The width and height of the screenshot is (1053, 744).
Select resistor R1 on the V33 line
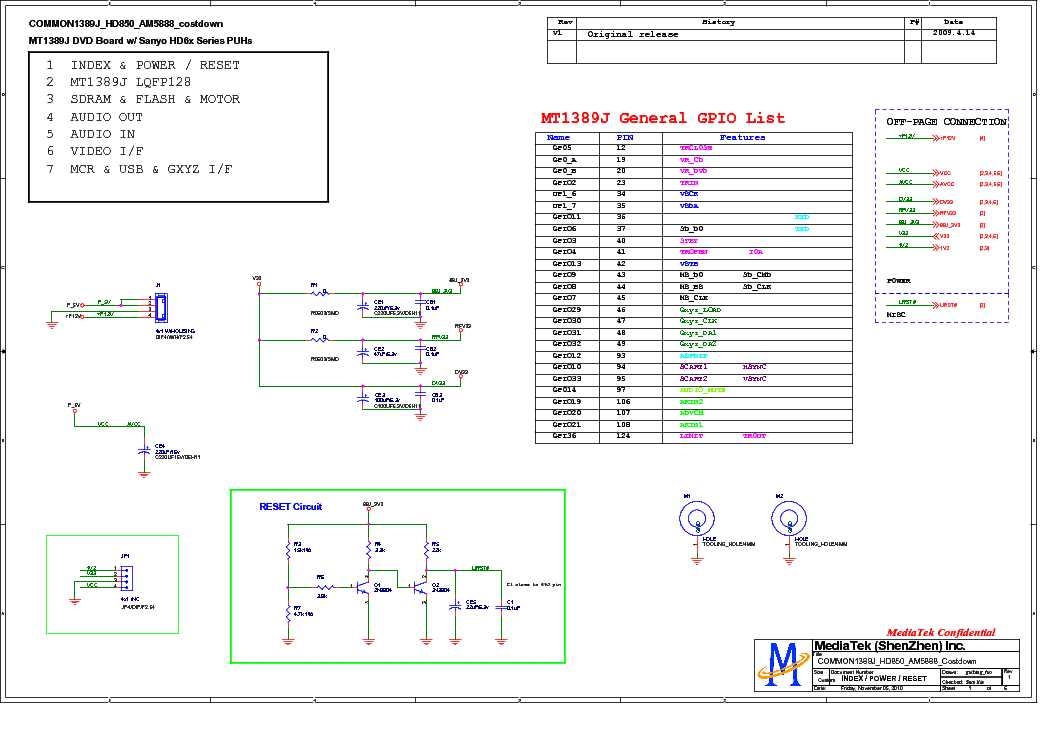(319, 293)
